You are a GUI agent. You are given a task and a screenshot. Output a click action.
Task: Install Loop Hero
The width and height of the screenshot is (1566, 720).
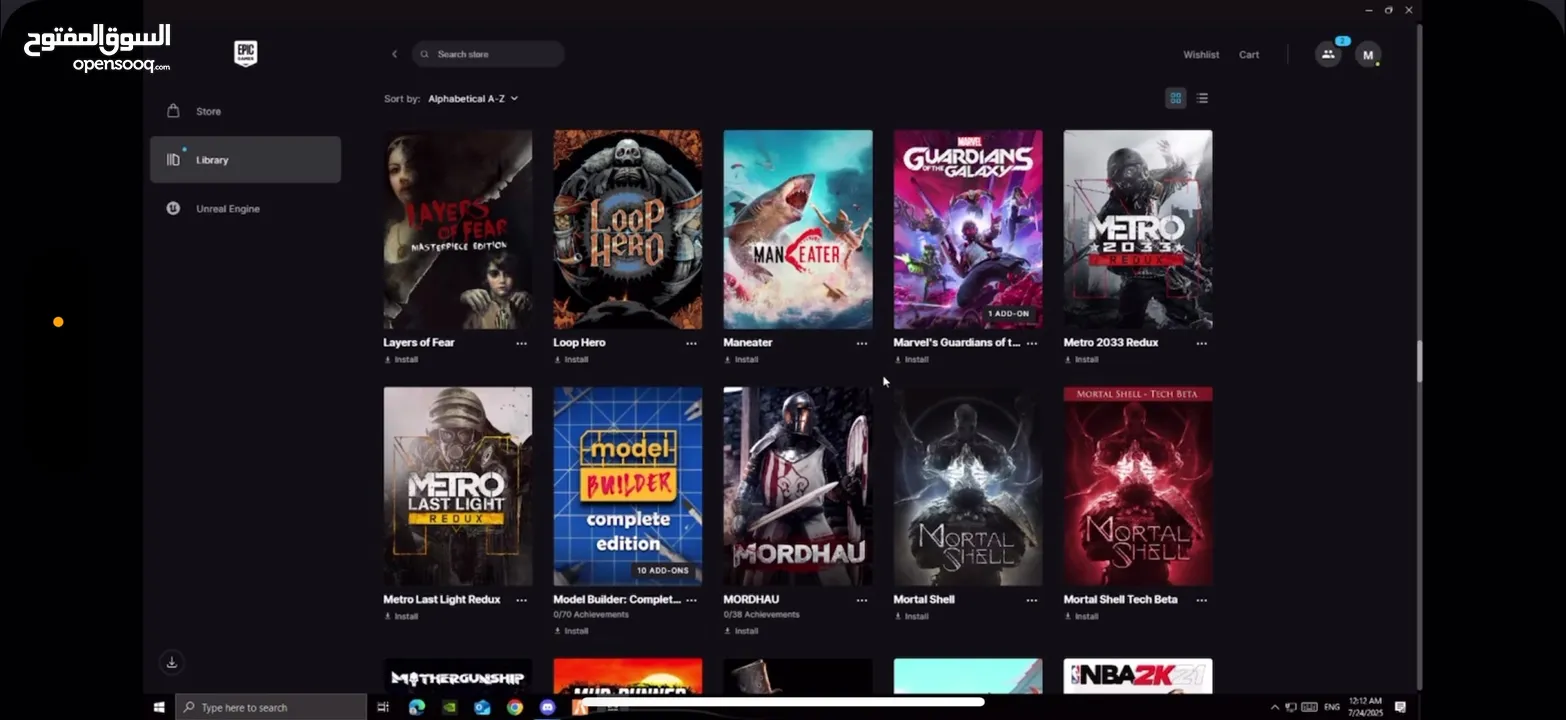tap(571, 360)
